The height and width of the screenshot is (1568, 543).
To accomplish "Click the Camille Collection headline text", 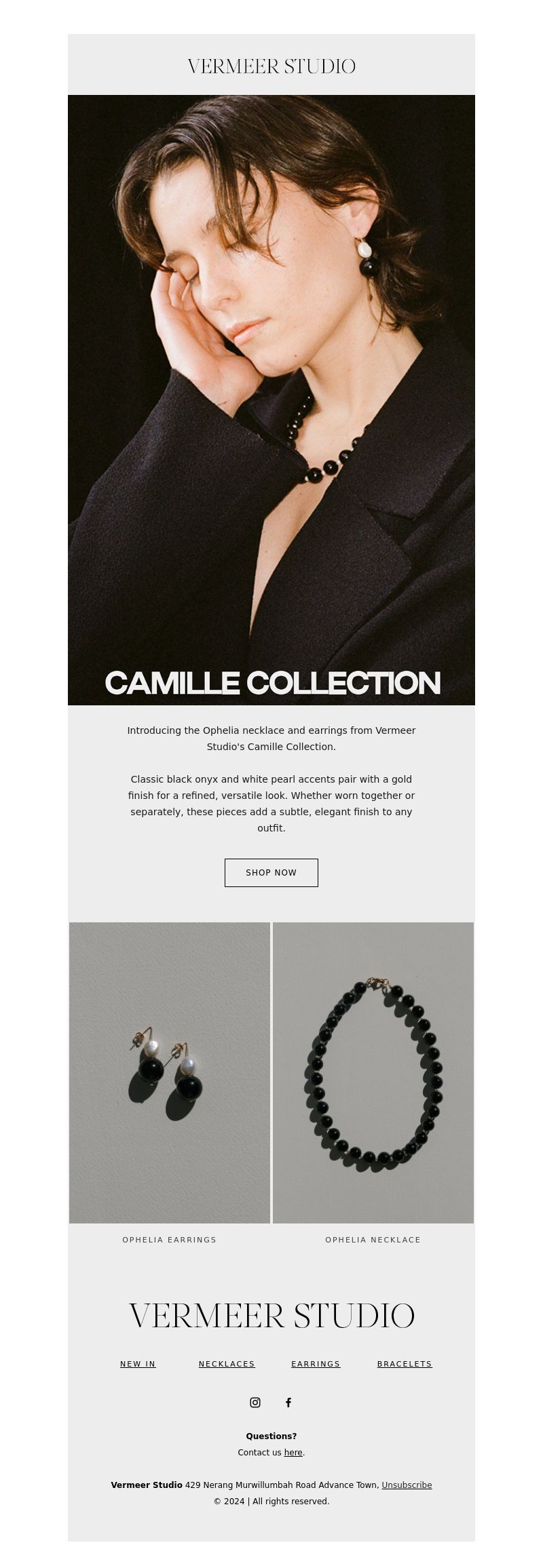I will click(x=273, y=683).
